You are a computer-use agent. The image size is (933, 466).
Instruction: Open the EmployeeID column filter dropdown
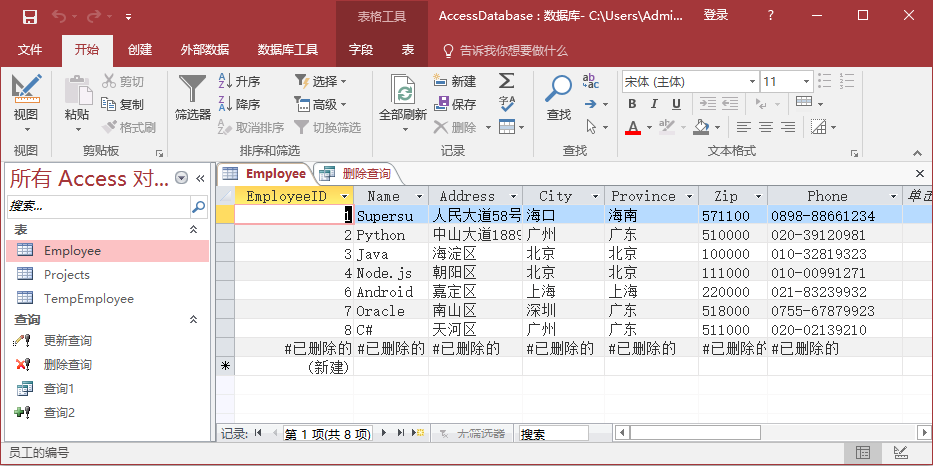tap(345, 197)
